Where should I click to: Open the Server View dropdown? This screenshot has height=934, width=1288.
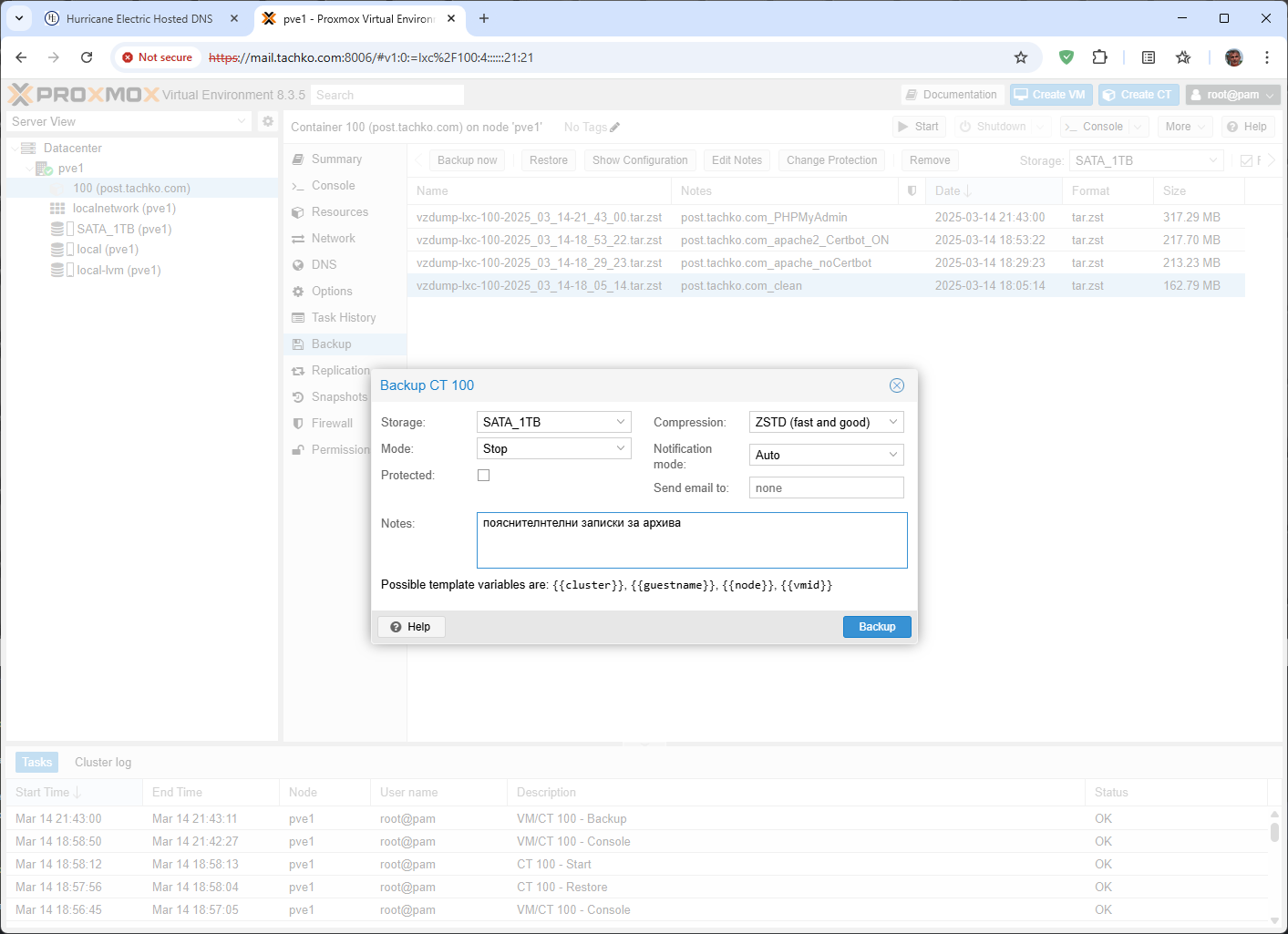(129, 121)
